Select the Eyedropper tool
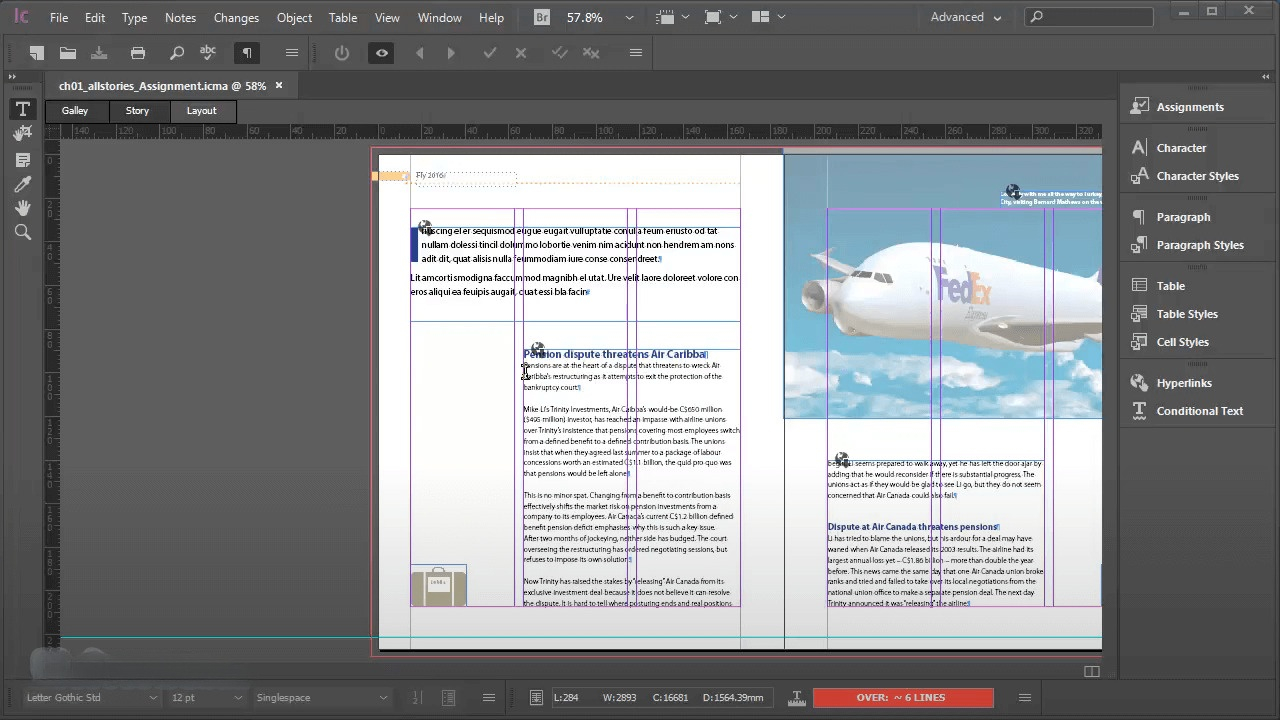The width and height of the screenshot is (1280, 720). (23, 184)
